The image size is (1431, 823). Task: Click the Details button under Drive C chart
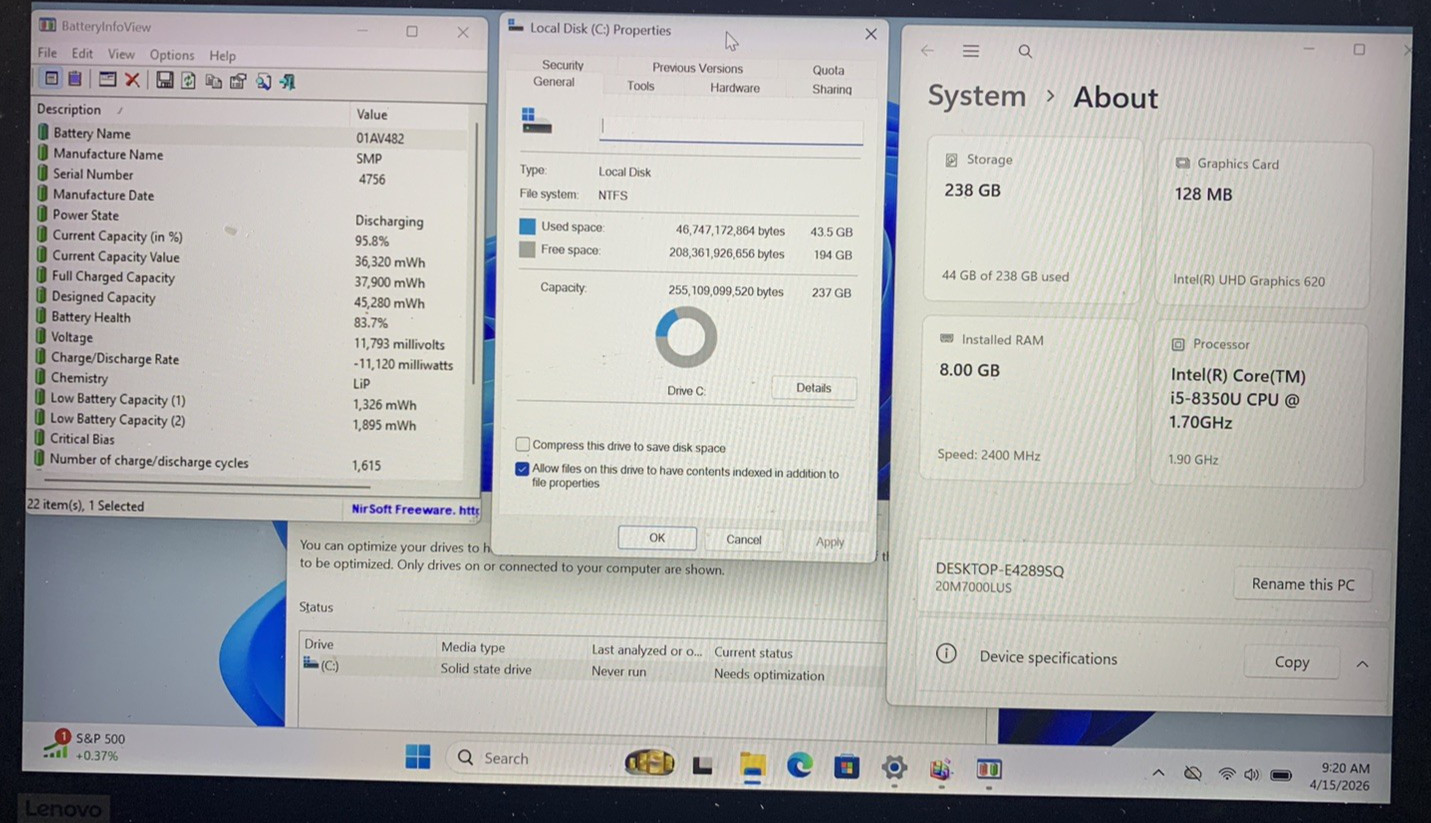pyautogui.click(x=814, y=388)
